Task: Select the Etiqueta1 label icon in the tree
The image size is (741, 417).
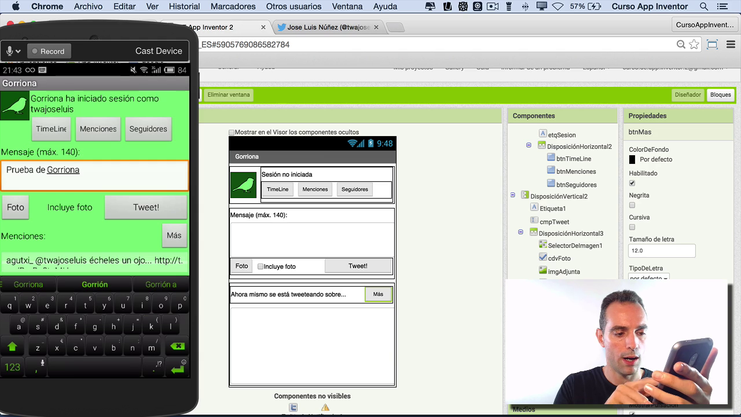Action: (534, 207)
